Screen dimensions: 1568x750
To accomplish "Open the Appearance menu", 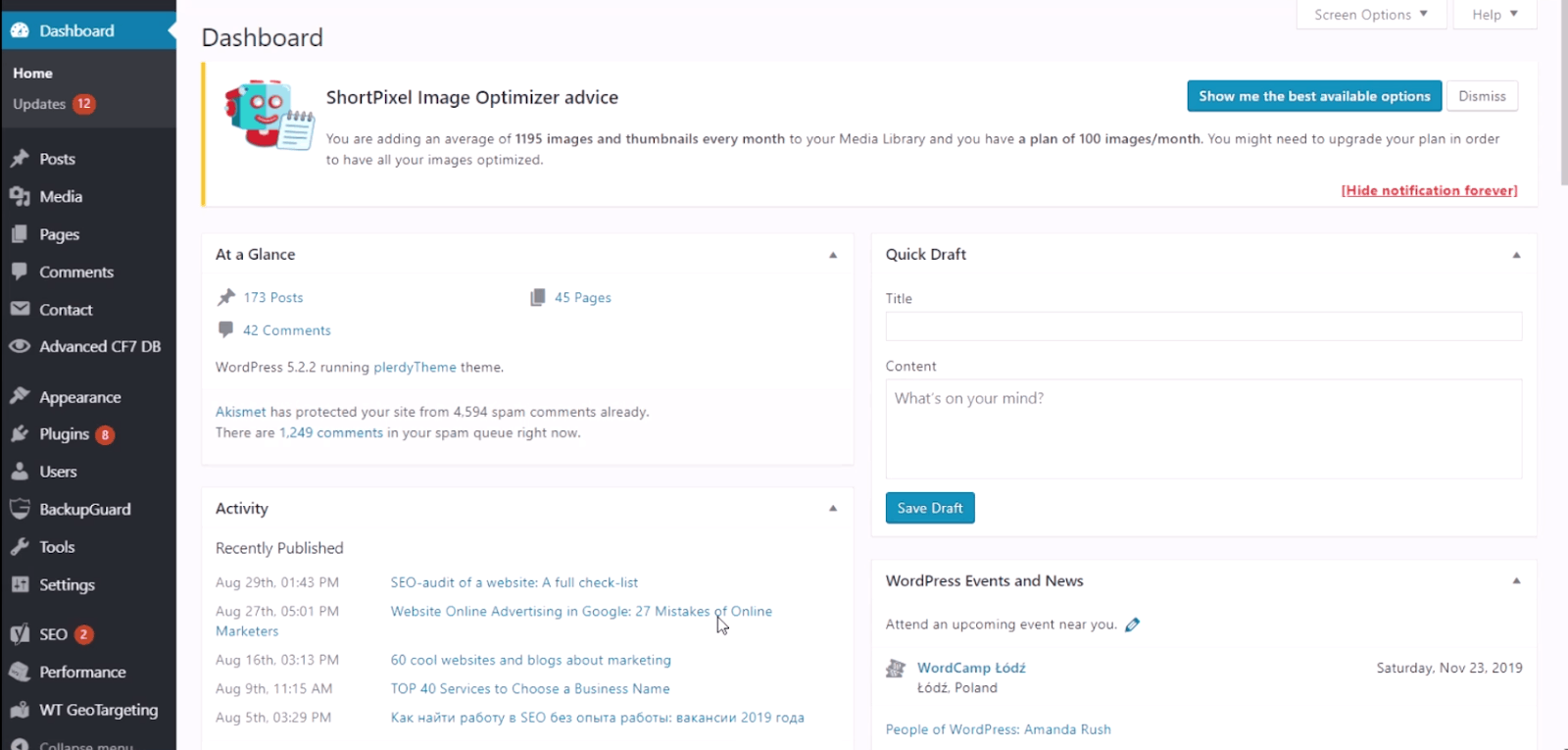I will tap(88, 396).
